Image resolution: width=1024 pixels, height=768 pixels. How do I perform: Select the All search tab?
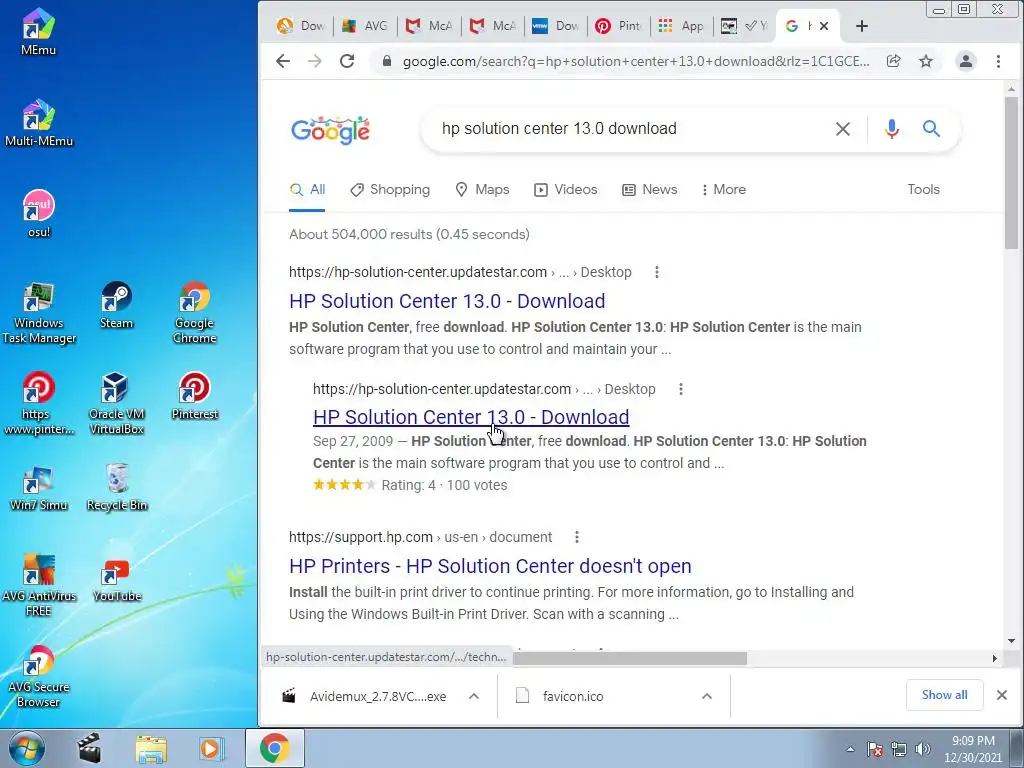[x=307, y=189]
